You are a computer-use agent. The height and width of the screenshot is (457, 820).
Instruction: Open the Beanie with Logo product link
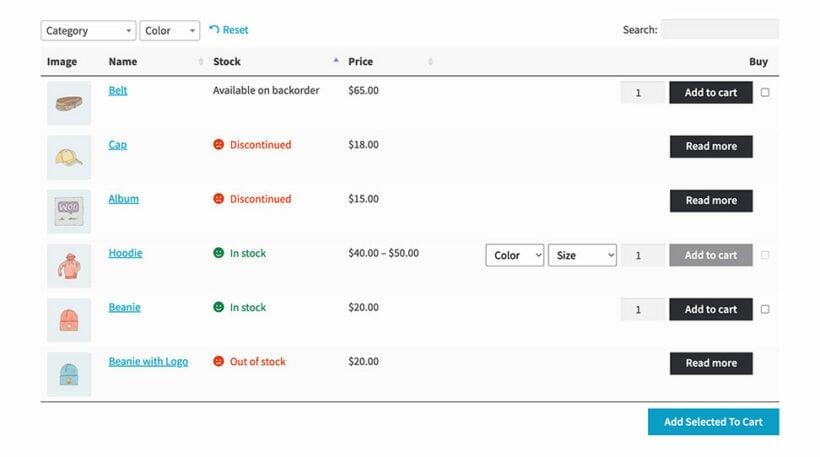click(148, 361)
